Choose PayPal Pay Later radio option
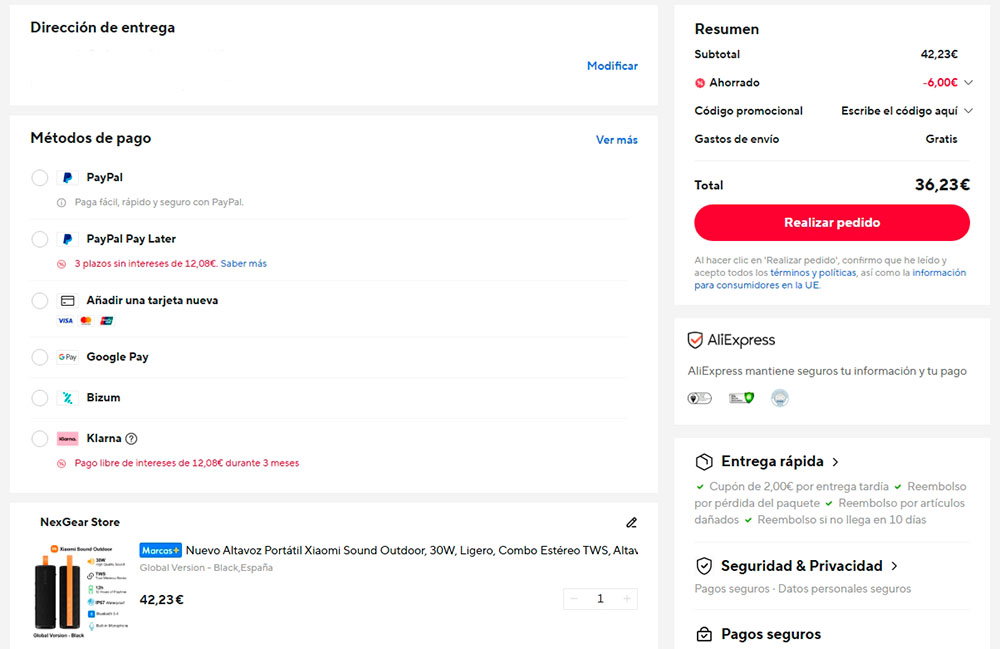Screen dimensions: 1000x649 click(x=40, y=239)
